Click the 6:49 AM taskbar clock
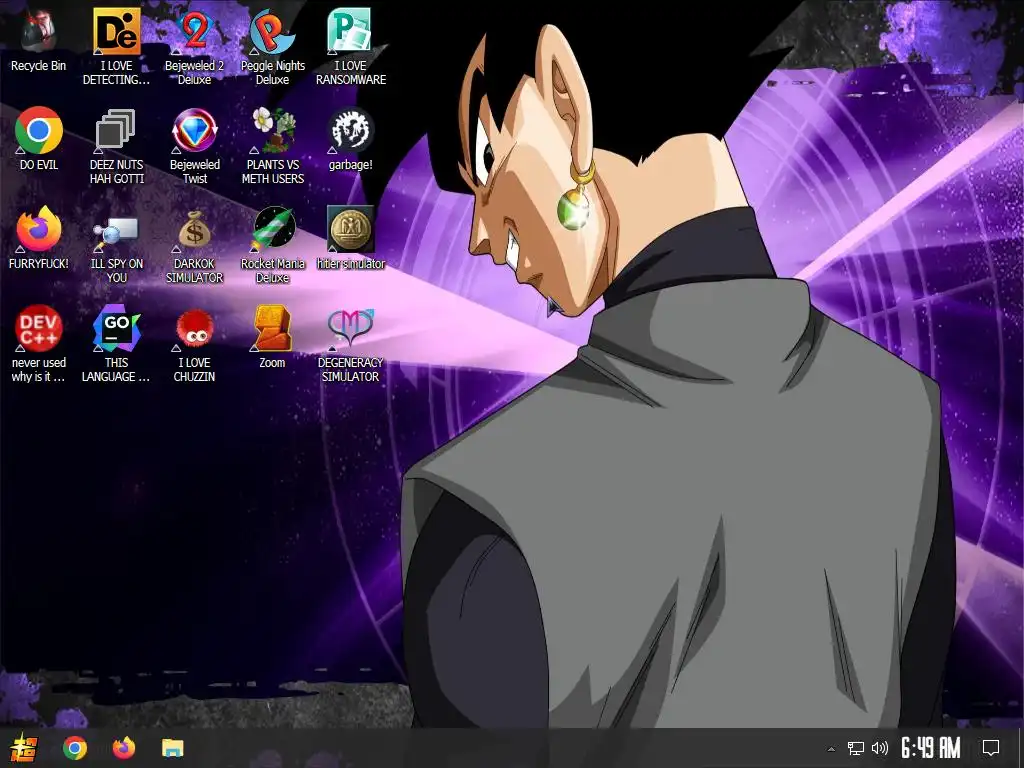1024x768 pixels. click(x=931, y=748)
